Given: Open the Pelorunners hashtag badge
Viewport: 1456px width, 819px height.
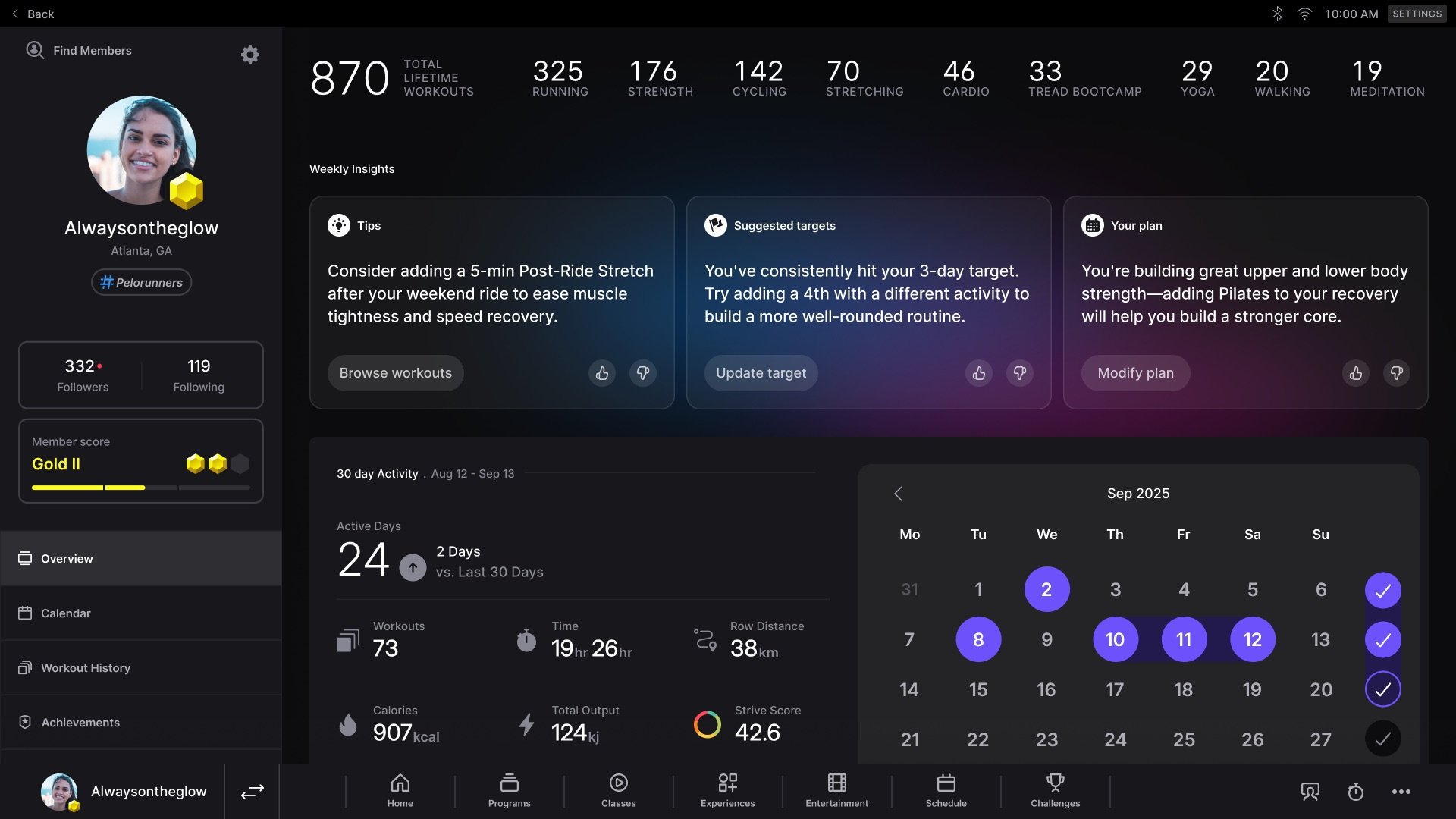Looking at the screenshot, I should pos(141,282).
